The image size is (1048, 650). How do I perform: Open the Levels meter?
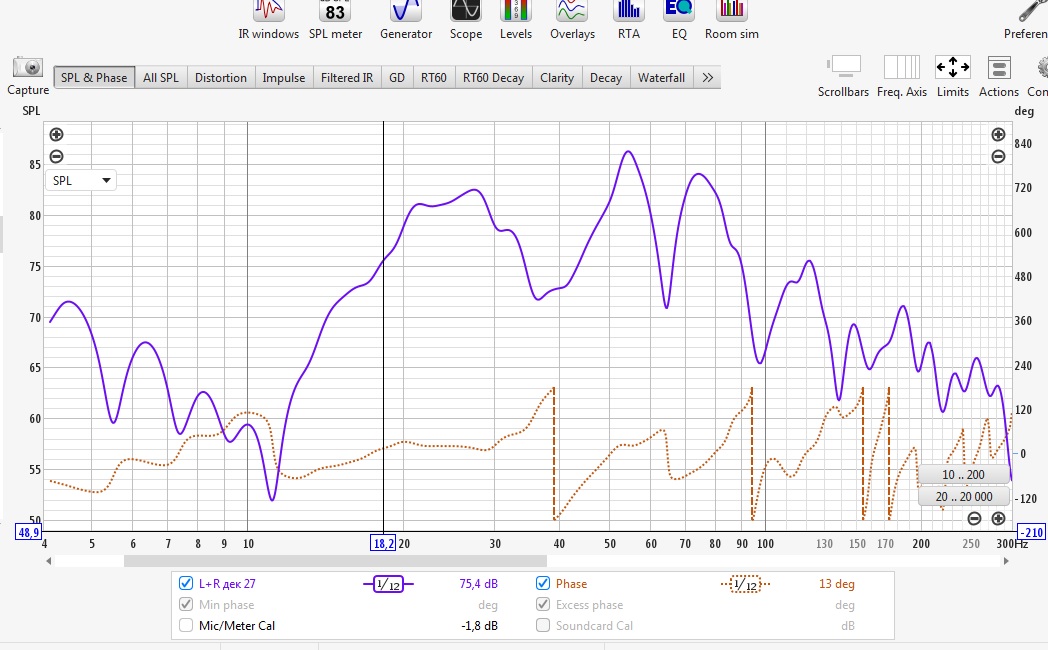[515, 20]
